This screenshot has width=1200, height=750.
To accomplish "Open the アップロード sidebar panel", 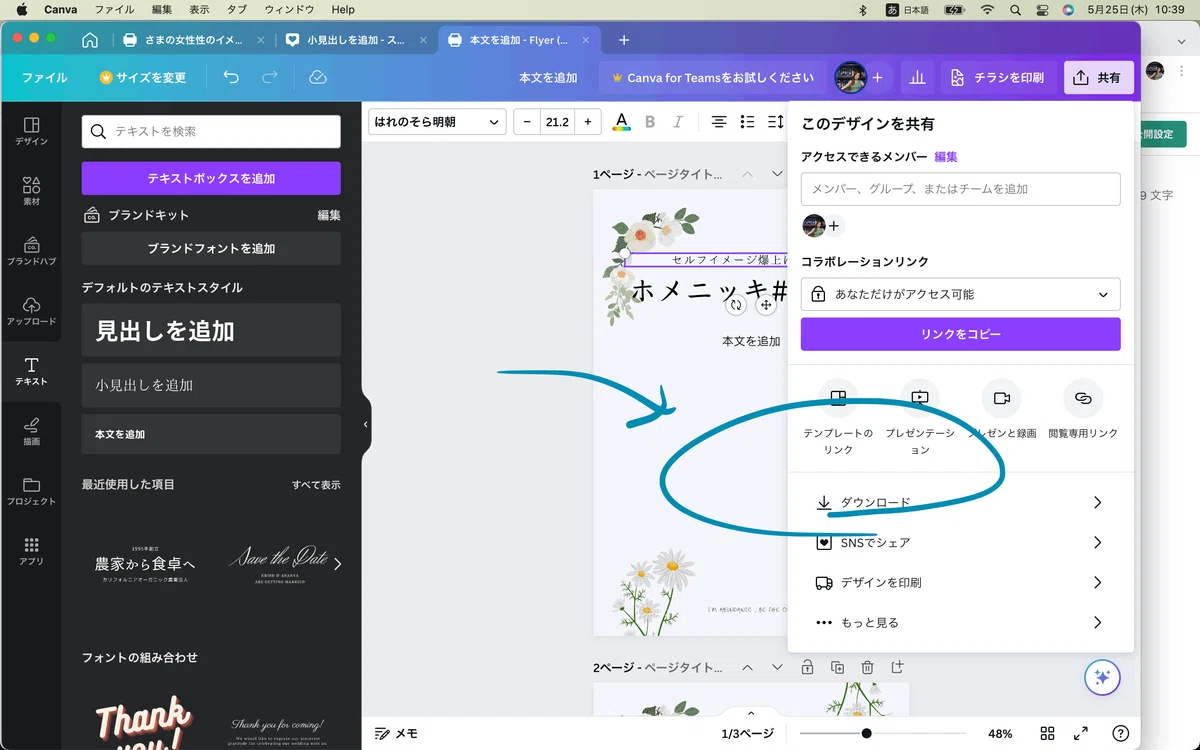I will click(x=31, y=311).
